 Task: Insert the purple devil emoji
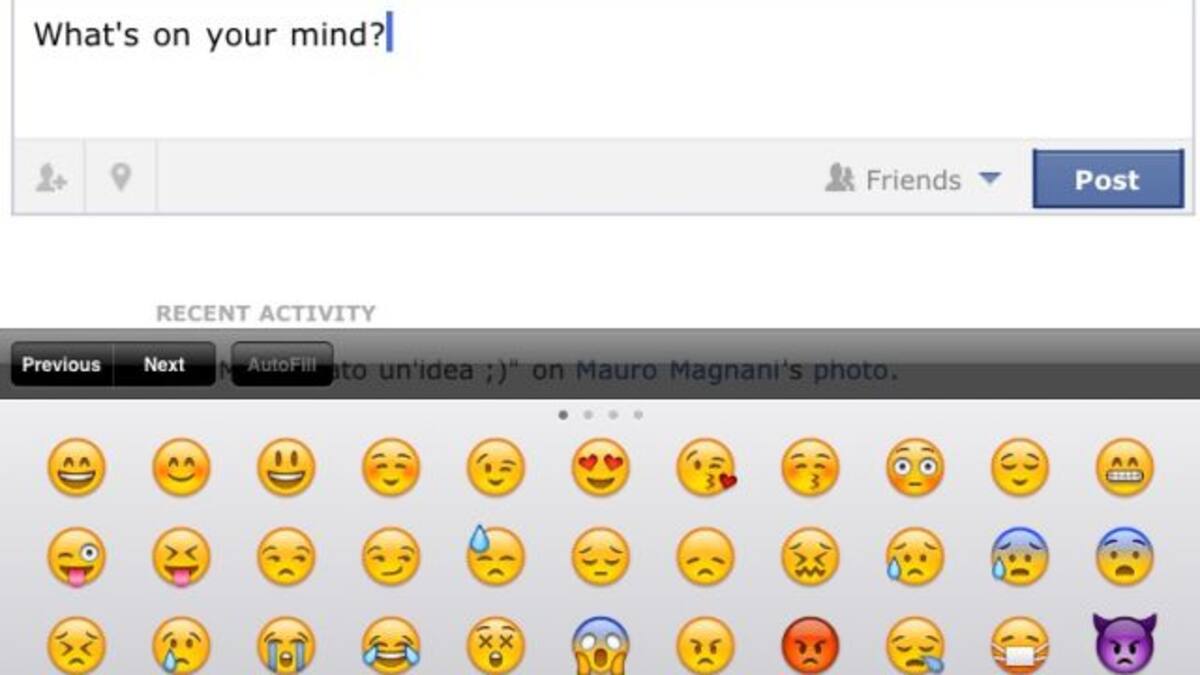1125,644
